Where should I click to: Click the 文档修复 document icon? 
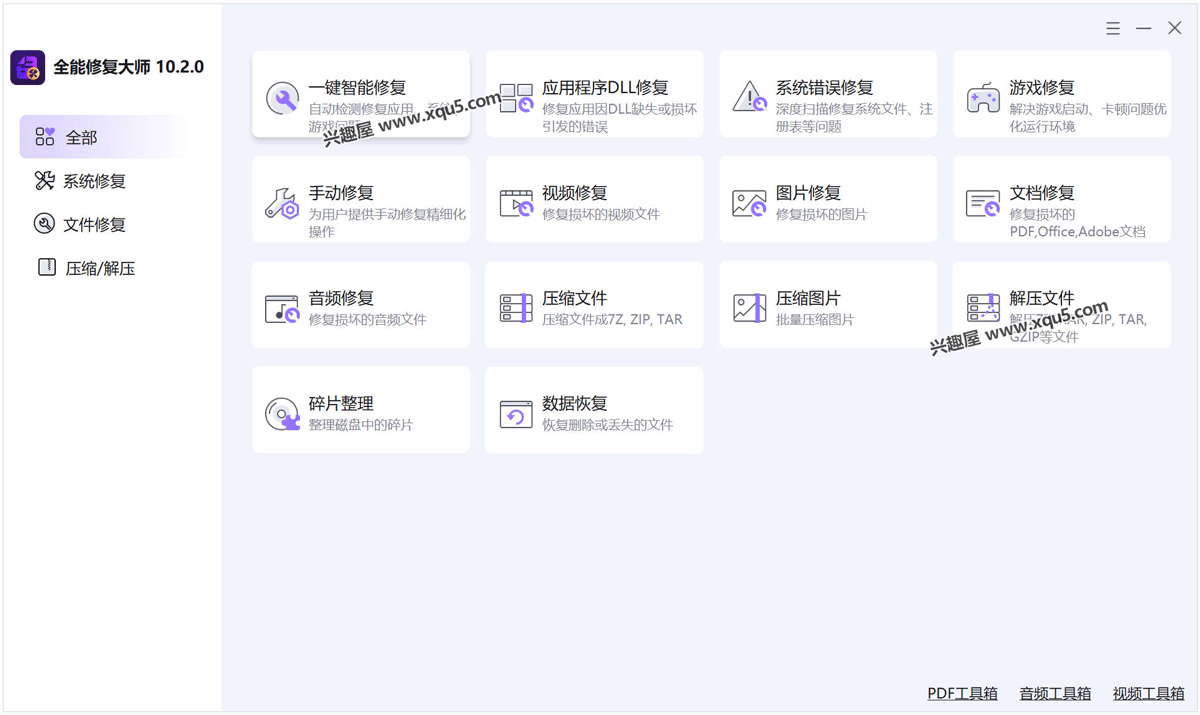pos(983,203)
